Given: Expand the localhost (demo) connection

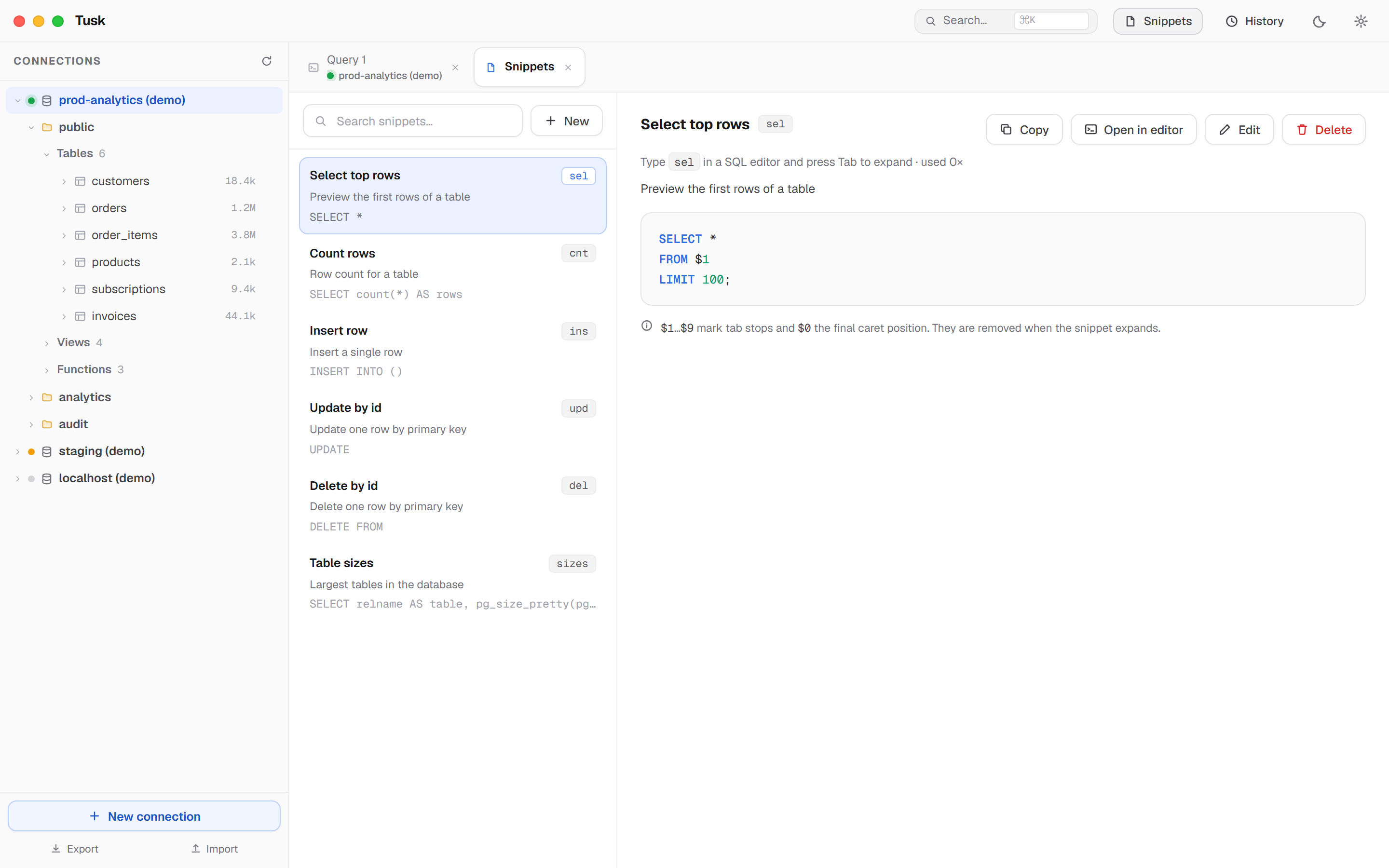Looking at the screenshot, I should point(18,479).
